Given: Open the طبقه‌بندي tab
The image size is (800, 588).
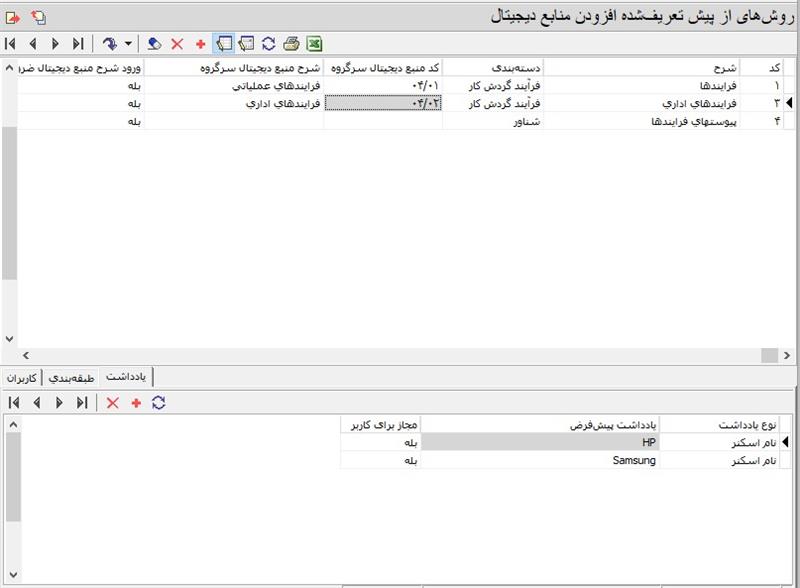Looking at the screenshot, I should 70,377.
